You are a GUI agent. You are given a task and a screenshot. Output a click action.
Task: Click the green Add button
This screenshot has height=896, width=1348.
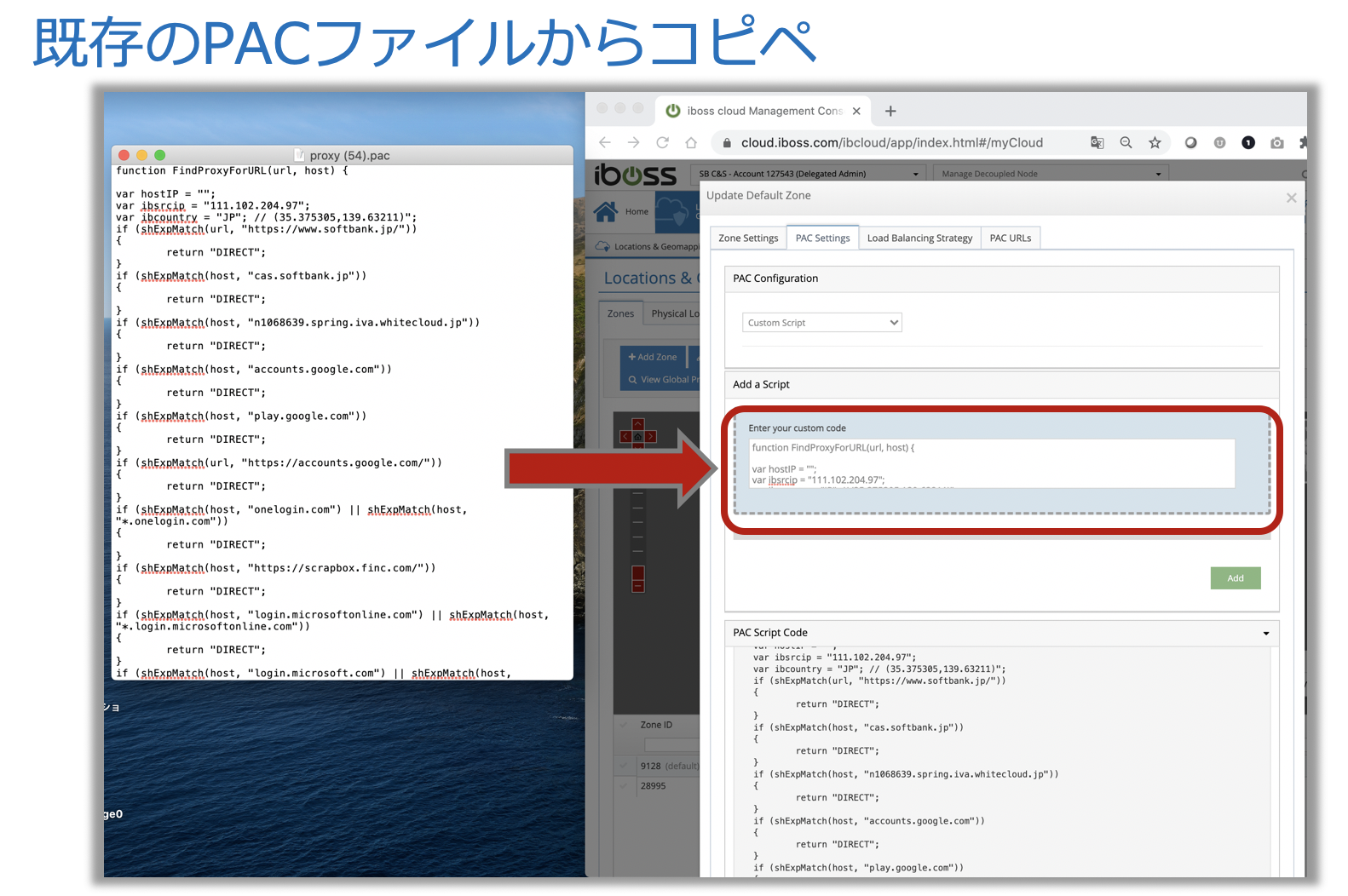coord(1236,578)
